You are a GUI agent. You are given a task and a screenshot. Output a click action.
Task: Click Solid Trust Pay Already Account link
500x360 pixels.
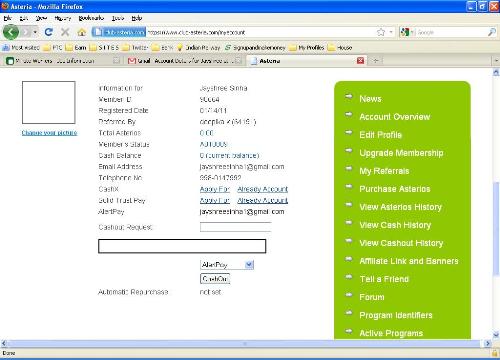coord(263,200)
